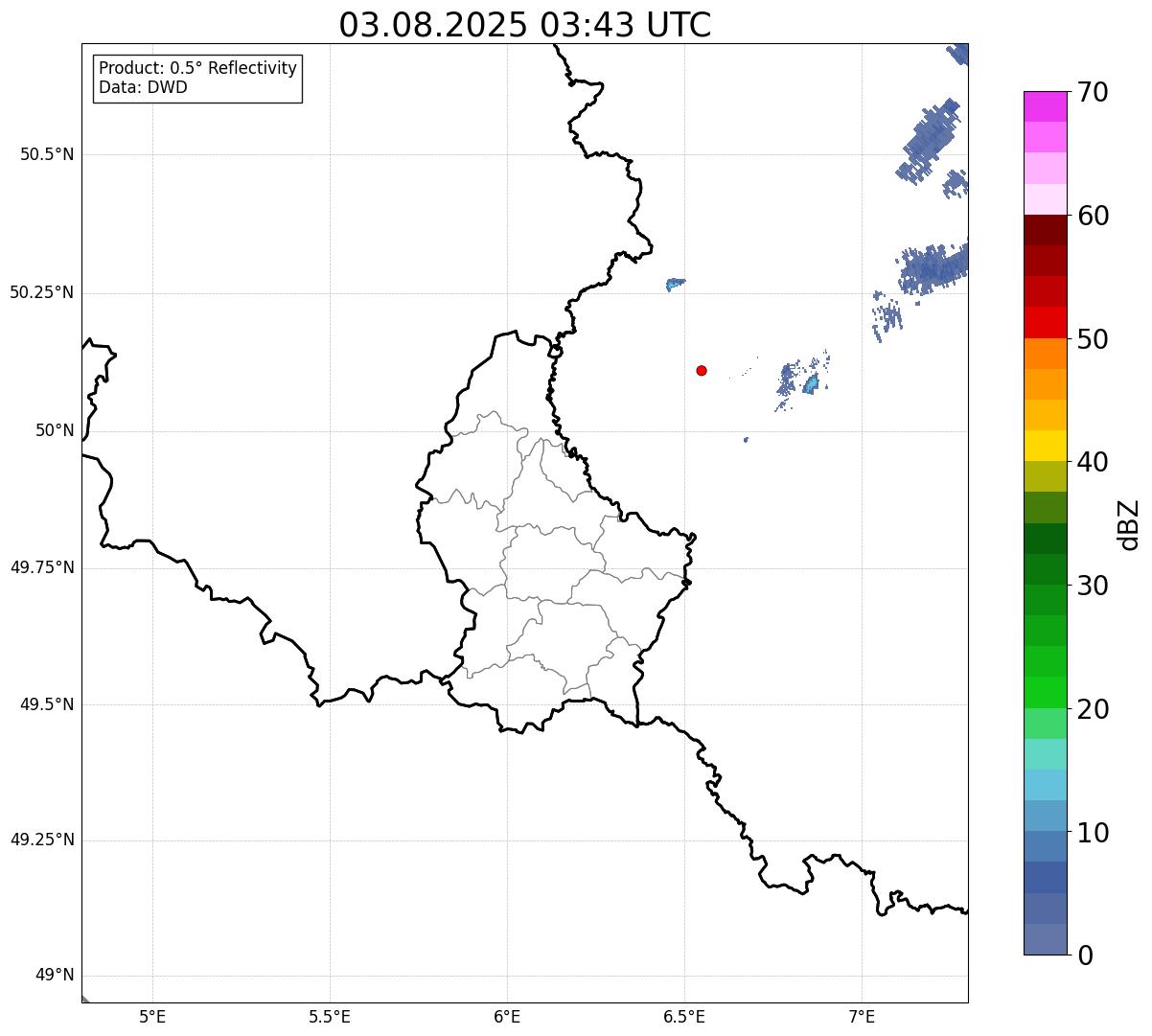The height and width of the screenshot is (1036, 1152).
Task: Click the "49.25°N" latitude label
Action: (41, 840)
